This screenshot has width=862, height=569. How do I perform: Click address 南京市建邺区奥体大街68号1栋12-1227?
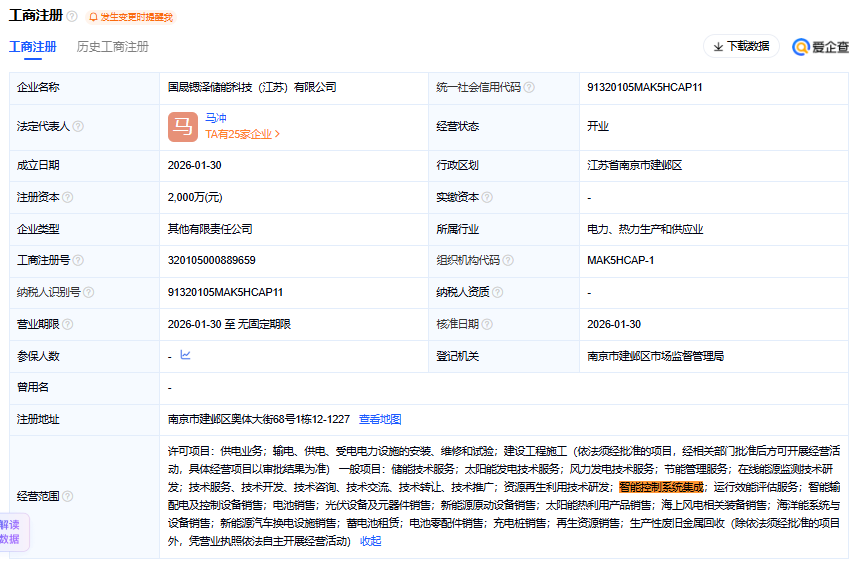pos(258,419)
